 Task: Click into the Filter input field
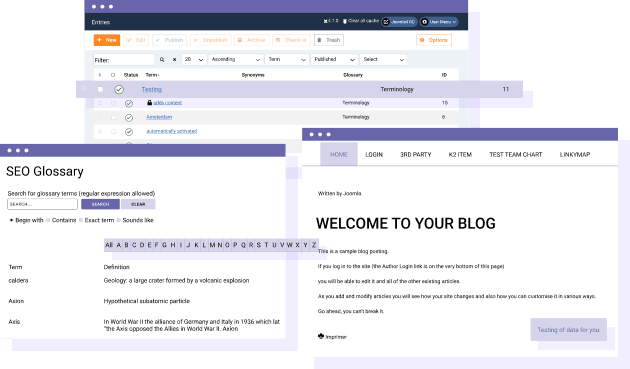[x=124, y=60]
